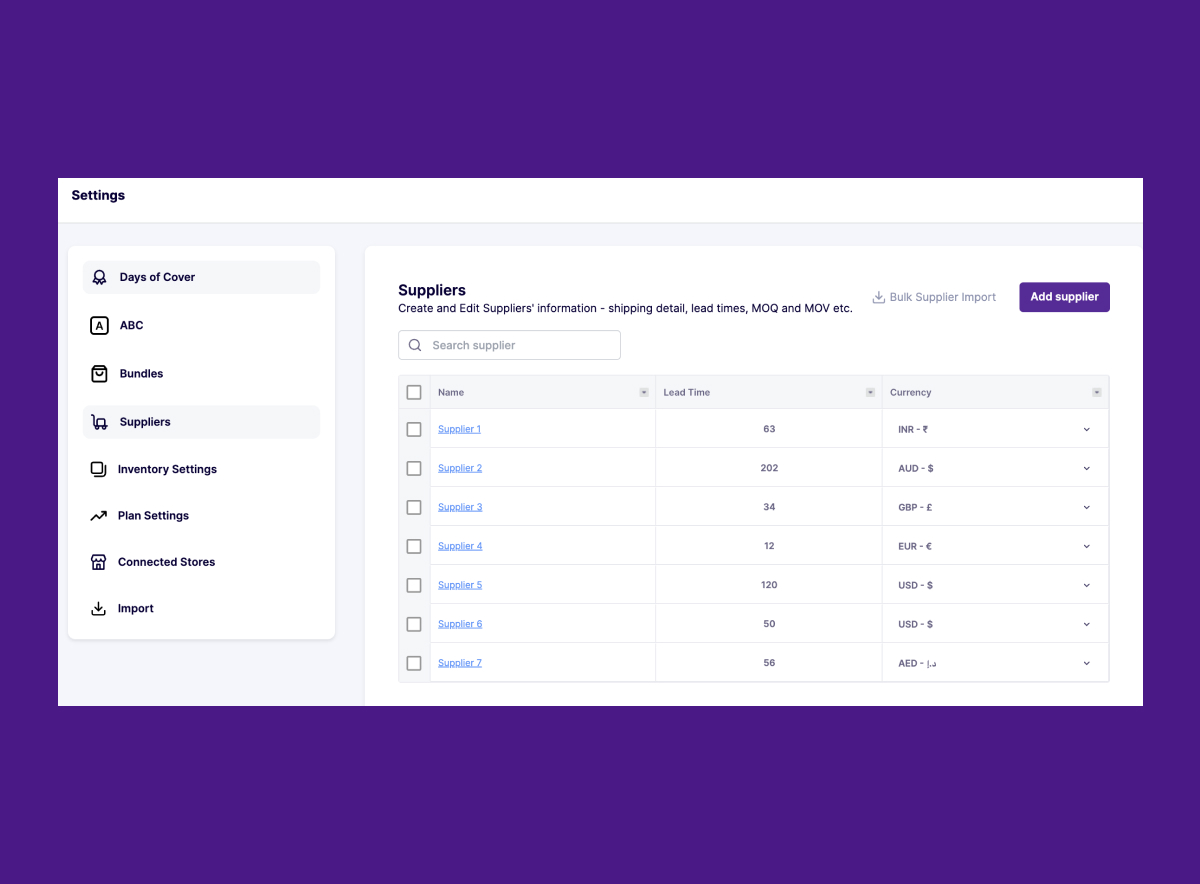The height and width of the screenshot is (884, 1200).
Task: Select the Supplier 3 row checkbox
Action: tap(414, 507)
